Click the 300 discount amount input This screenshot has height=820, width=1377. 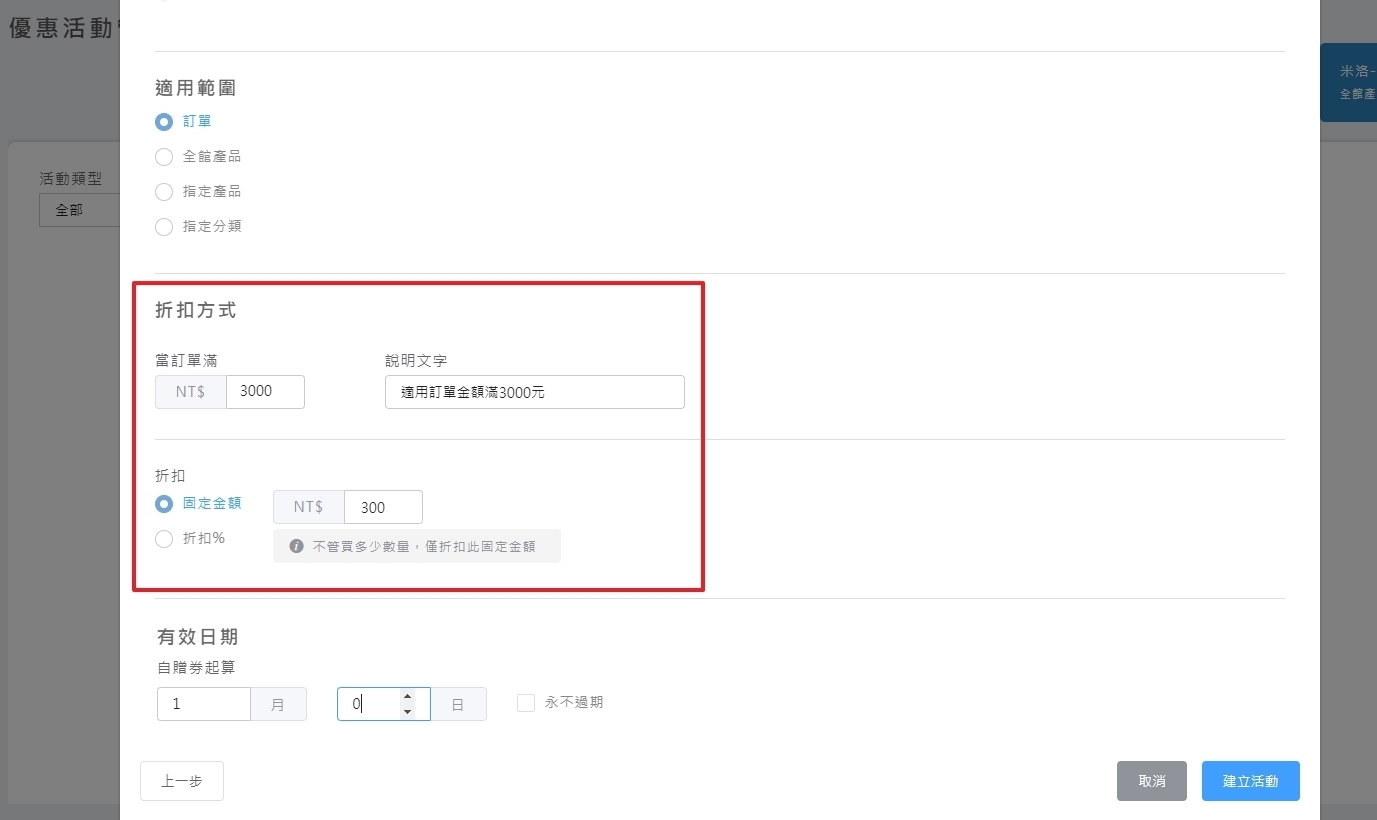[383, 507]
